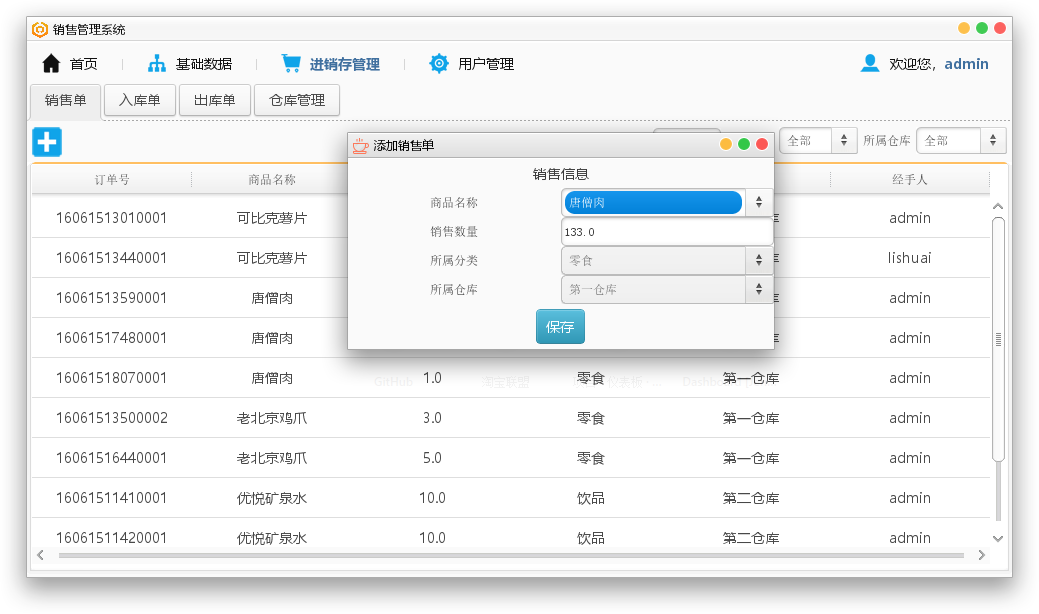Open the 所属分类 dropdown showing 零食

point(666,260)
